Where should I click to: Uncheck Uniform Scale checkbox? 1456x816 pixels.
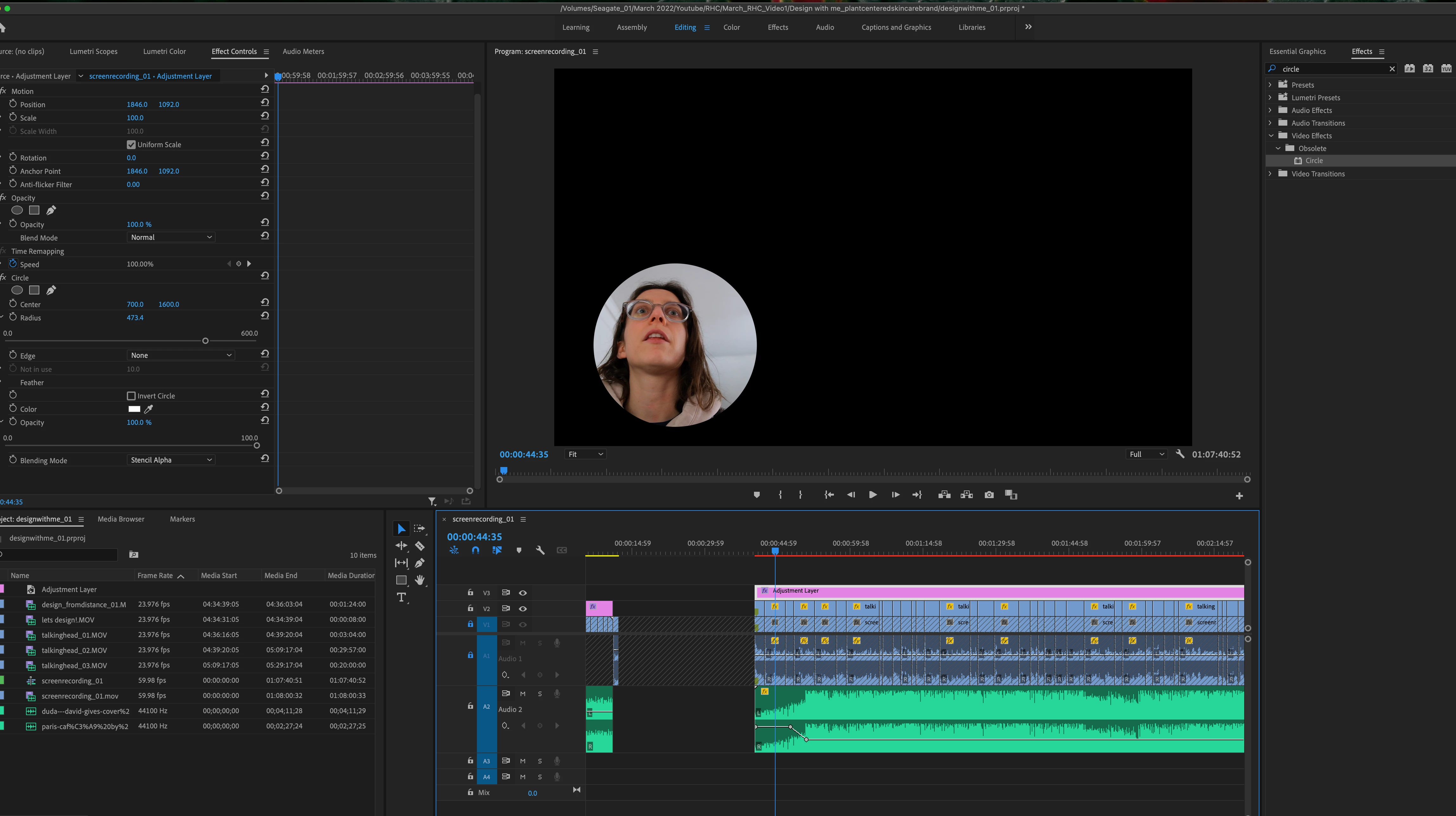click(x=131, y=145)
